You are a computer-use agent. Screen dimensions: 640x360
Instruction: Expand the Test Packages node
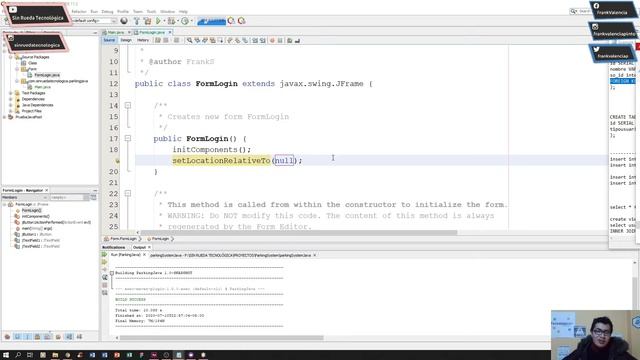click(11, 93)
